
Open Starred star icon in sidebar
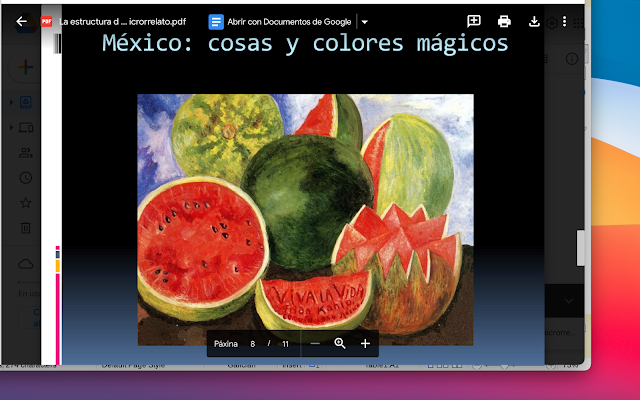click(25, 202)
